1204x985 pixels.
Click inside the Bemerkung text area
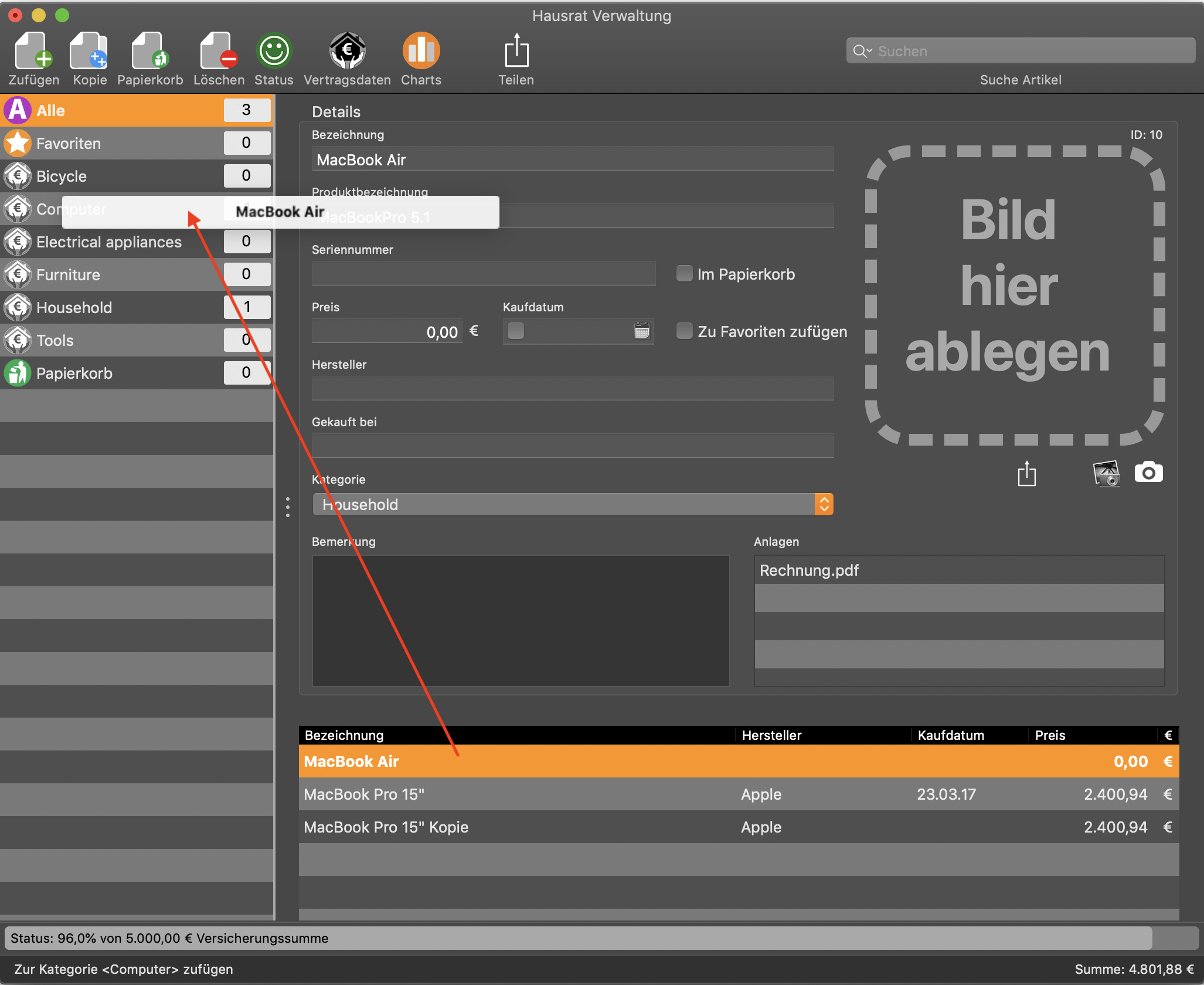coord(521,621)
